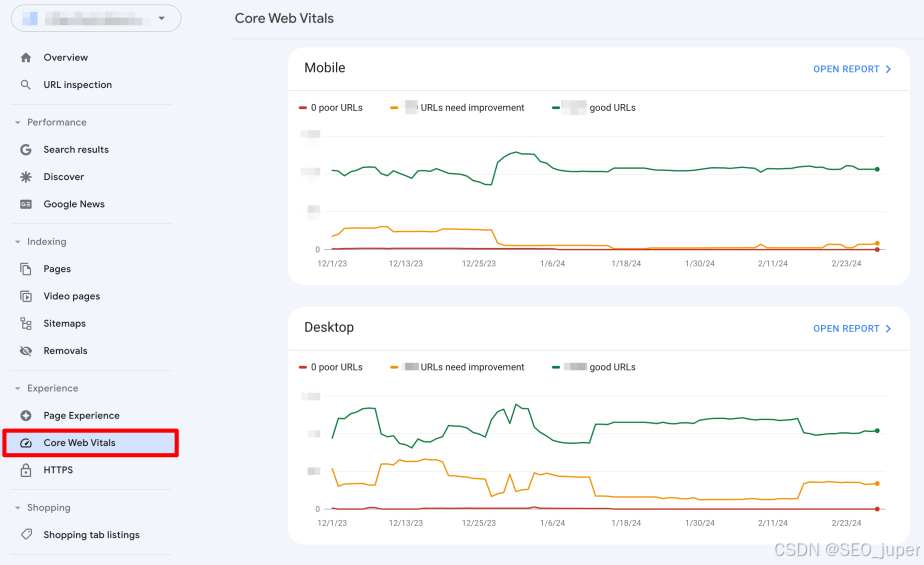
Task: Click Mobile 'good URLs' legend
Action: click(593, 108)
